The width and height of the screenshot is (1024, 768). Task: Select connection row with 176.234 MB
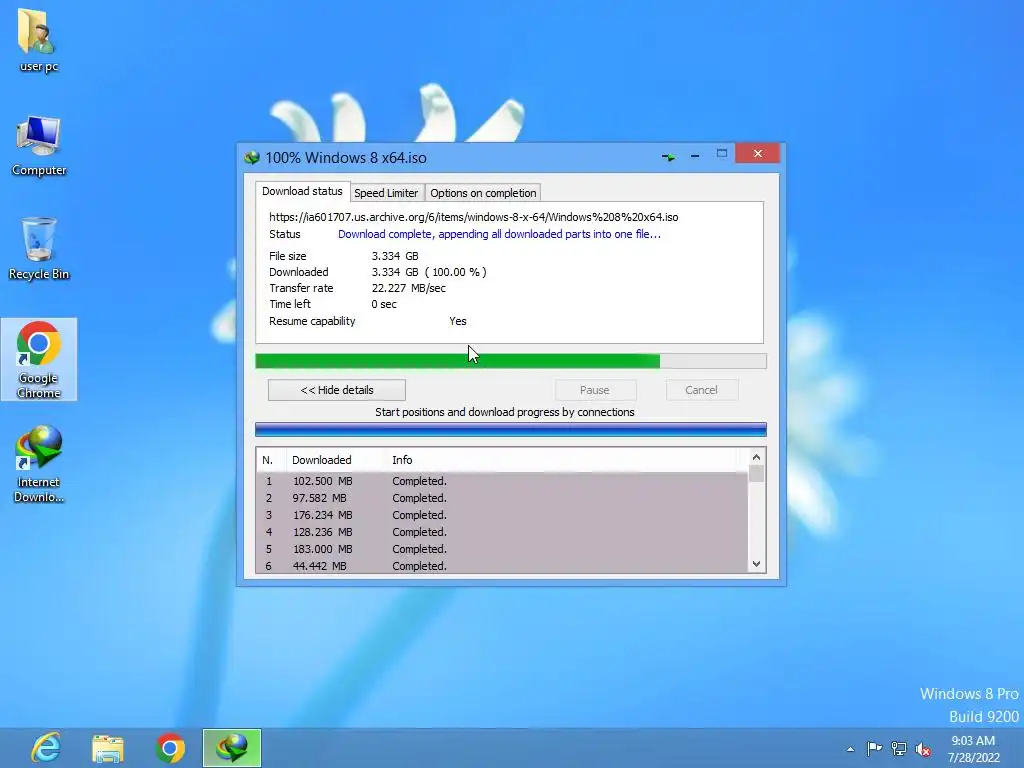coord(502,515)
